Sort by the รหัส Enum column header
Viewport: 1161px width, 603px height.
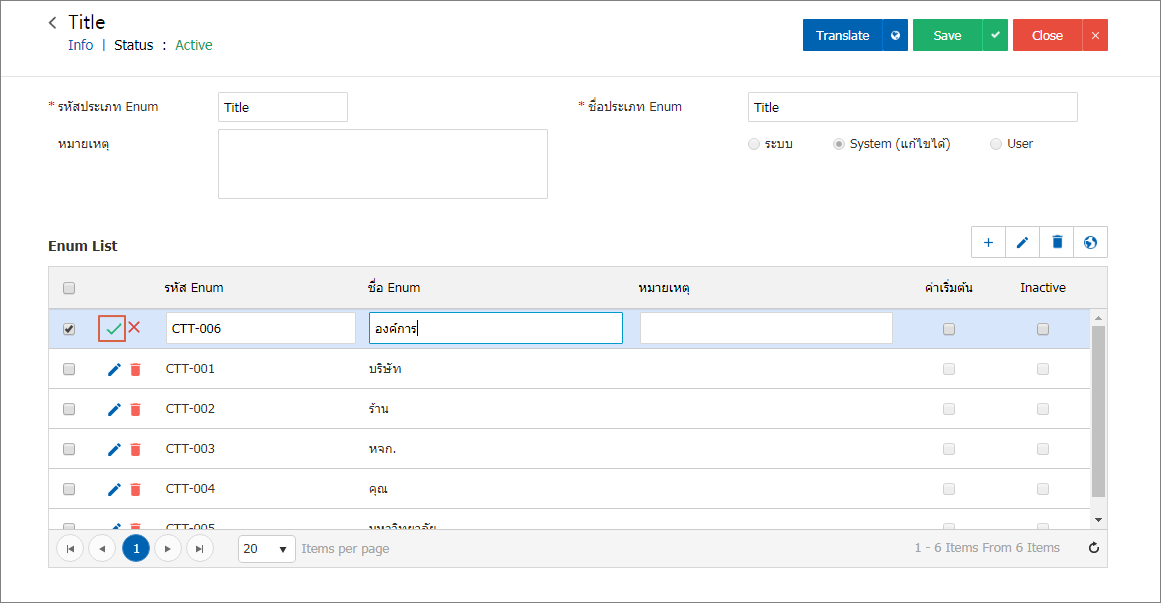(194, 287)
